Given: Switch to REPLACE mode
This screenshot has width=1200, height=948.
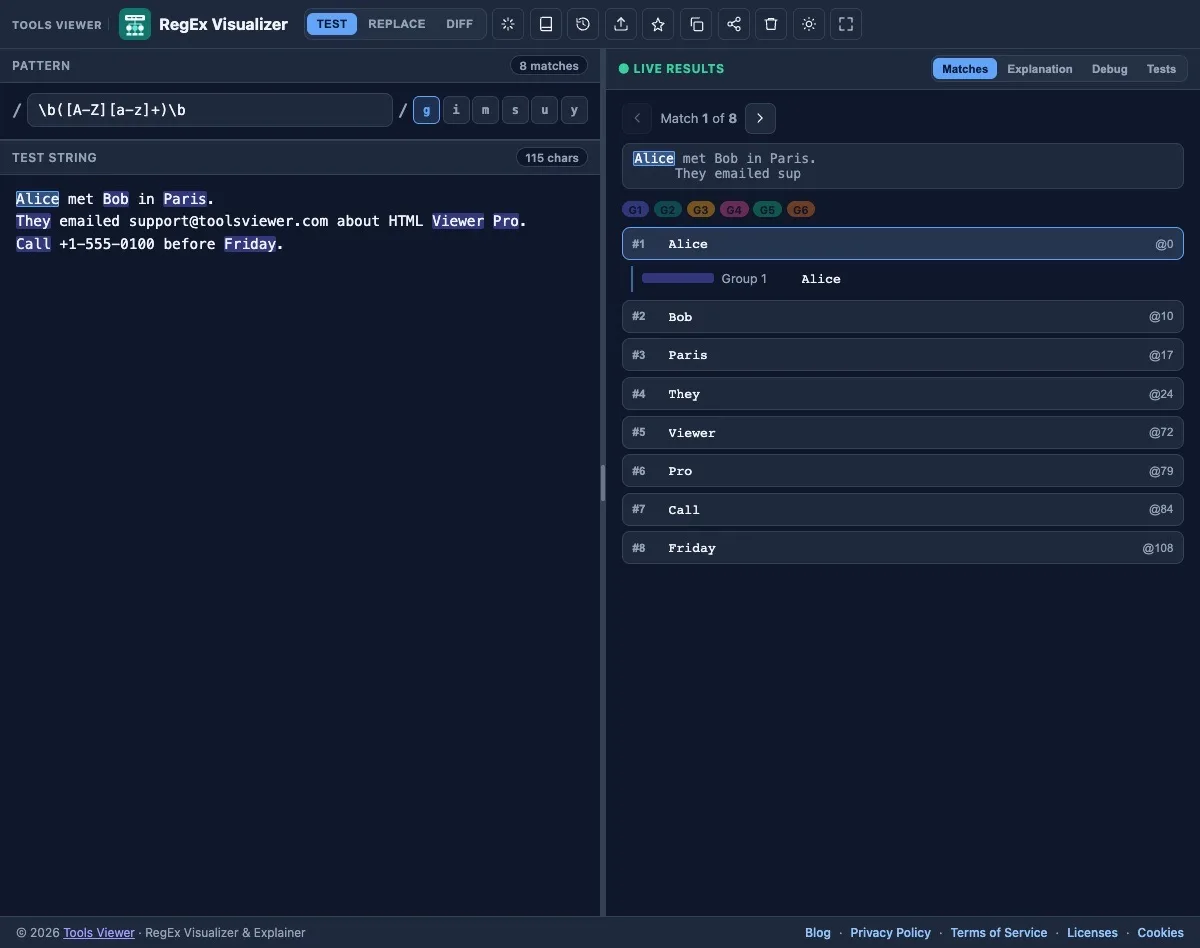Looking at the screenshot, I should pyautogui.click(x=397, y=24).
